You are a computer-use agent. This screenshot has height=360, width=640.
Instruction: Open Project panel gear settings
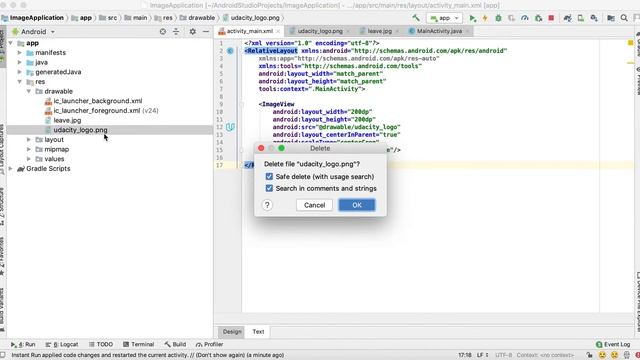192,31
